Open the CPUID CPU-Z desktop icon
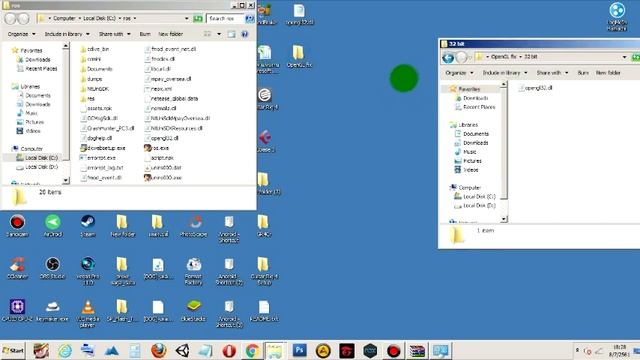Image resolution: width=640 pixels, height=360 pixels. tap(18, 311)
